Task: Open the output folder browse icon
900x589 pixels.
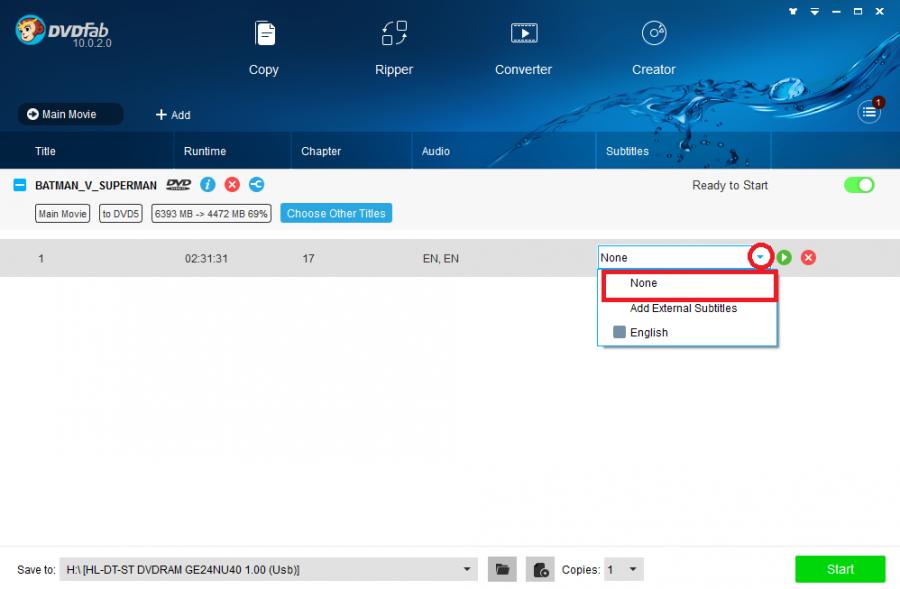Action: click(503, 570)
